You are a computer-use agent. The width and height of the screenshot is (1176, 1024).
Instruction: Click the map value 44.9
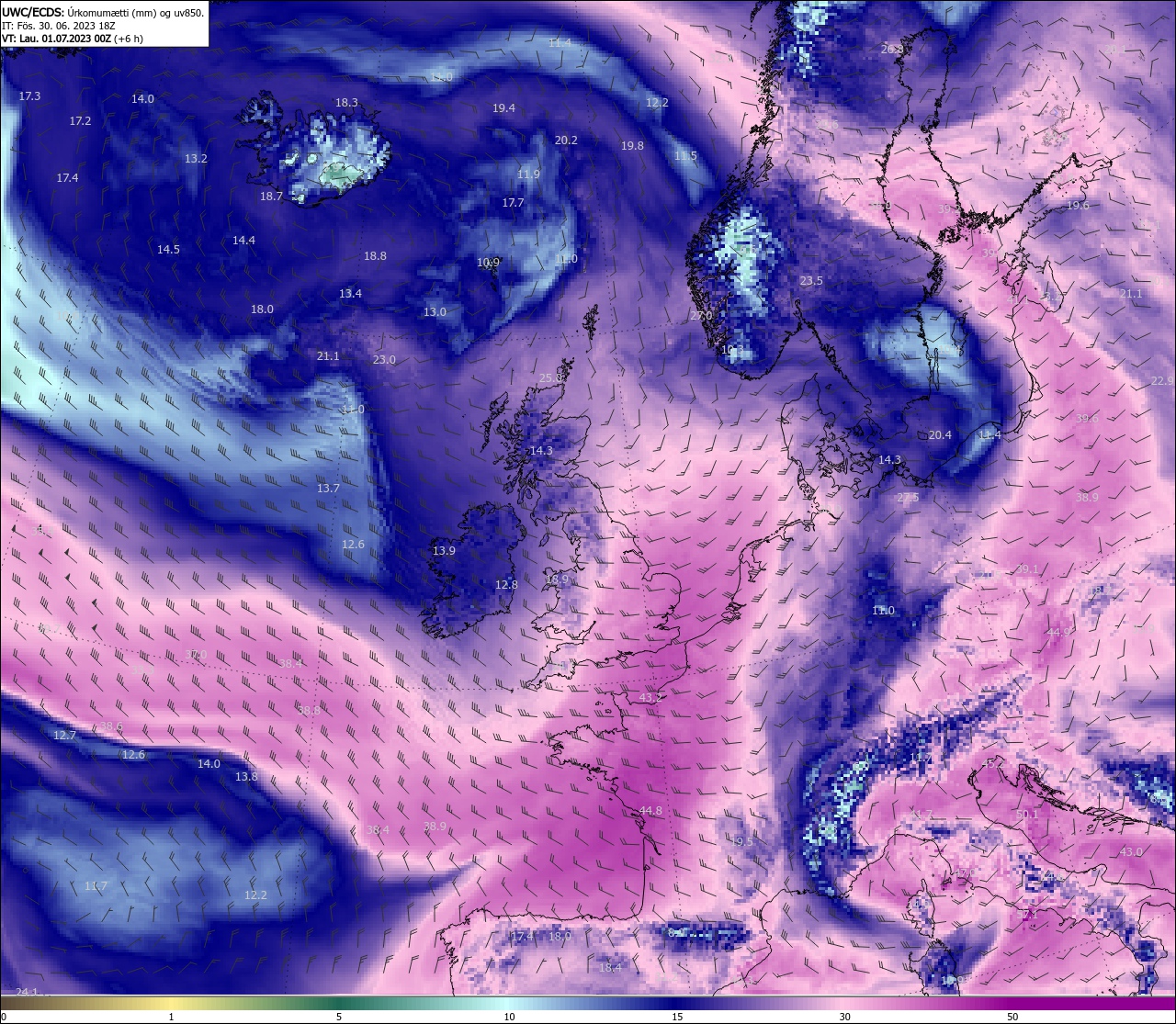(1058, 633)
